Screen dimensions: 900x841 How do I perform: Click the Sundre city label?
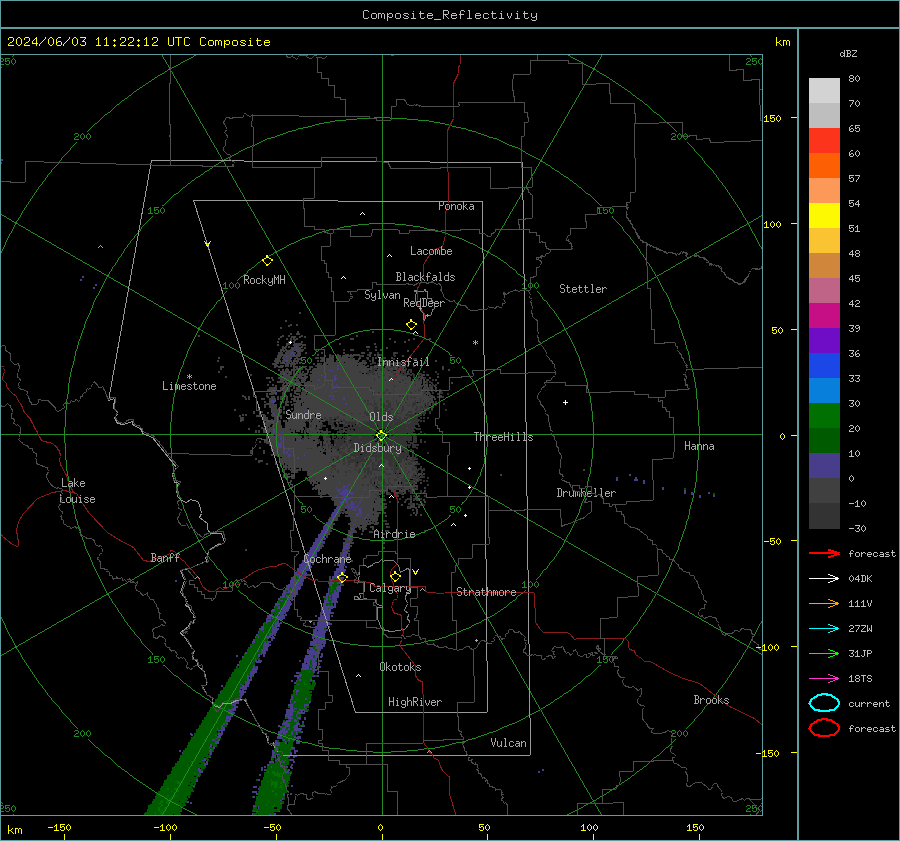coord(303,415)
